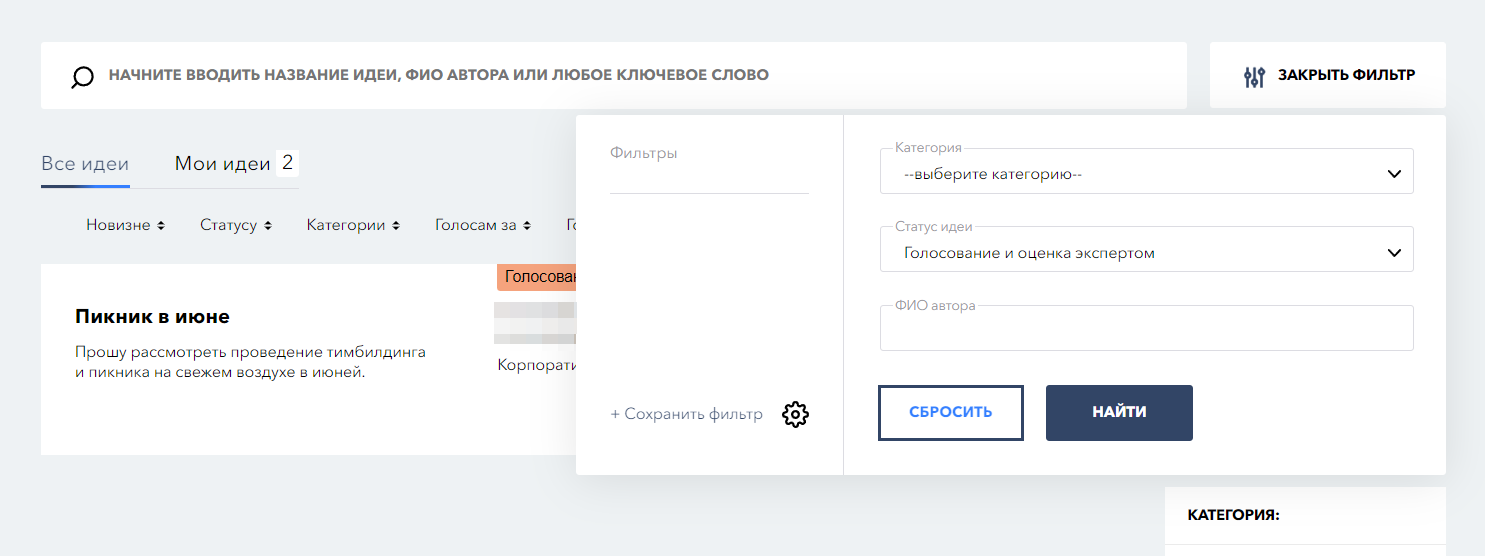
Task: Toggle sort arrows beside Голосам за
Action: coord(527,226)
